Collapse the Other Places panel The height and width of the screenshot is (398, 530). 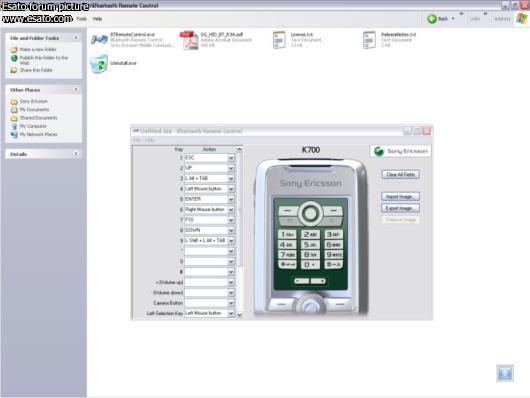76,90
